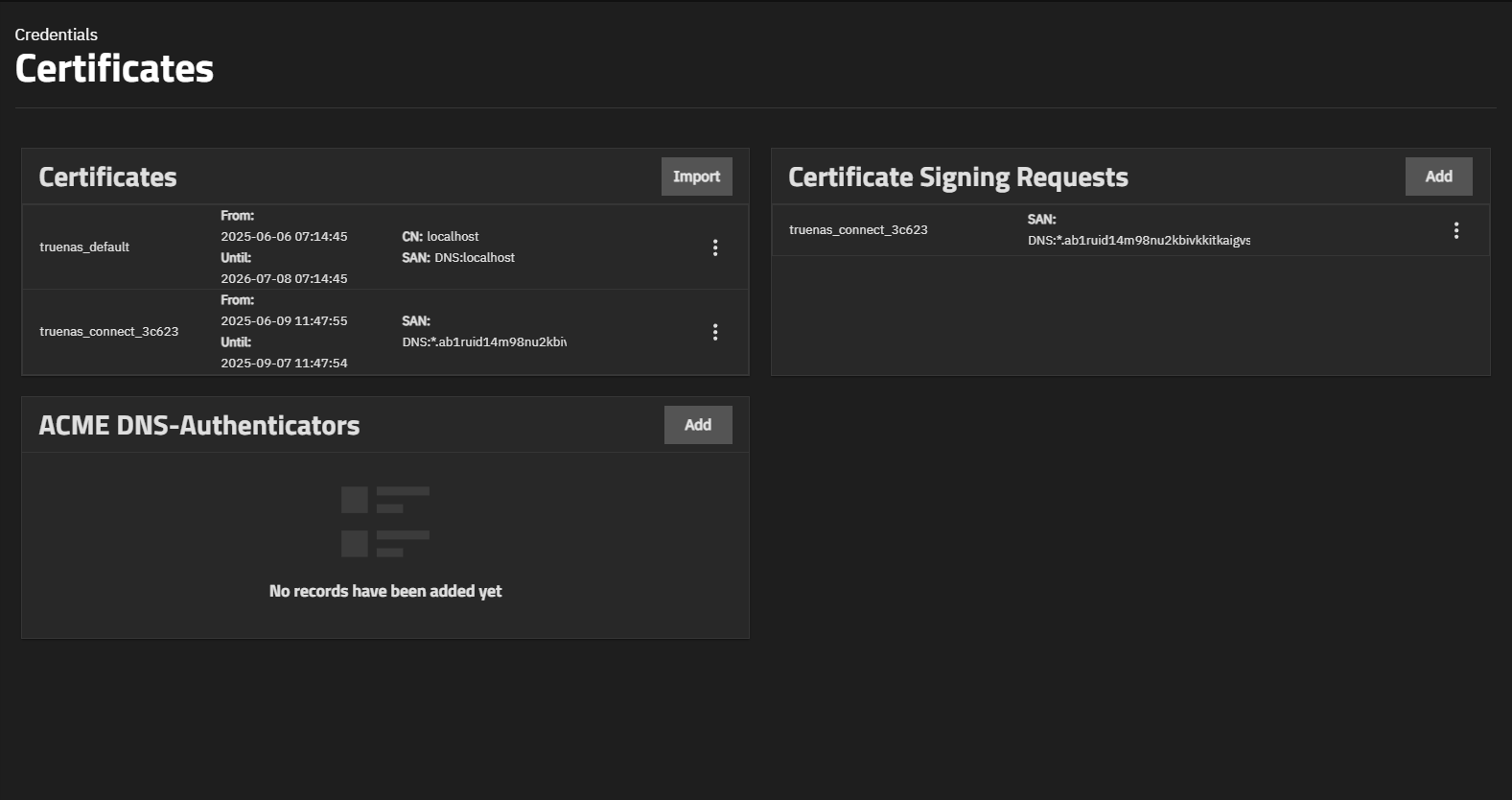Click the SAN DNS:localhost entry
Screen dimensions: 1512x800
[474, 258]
